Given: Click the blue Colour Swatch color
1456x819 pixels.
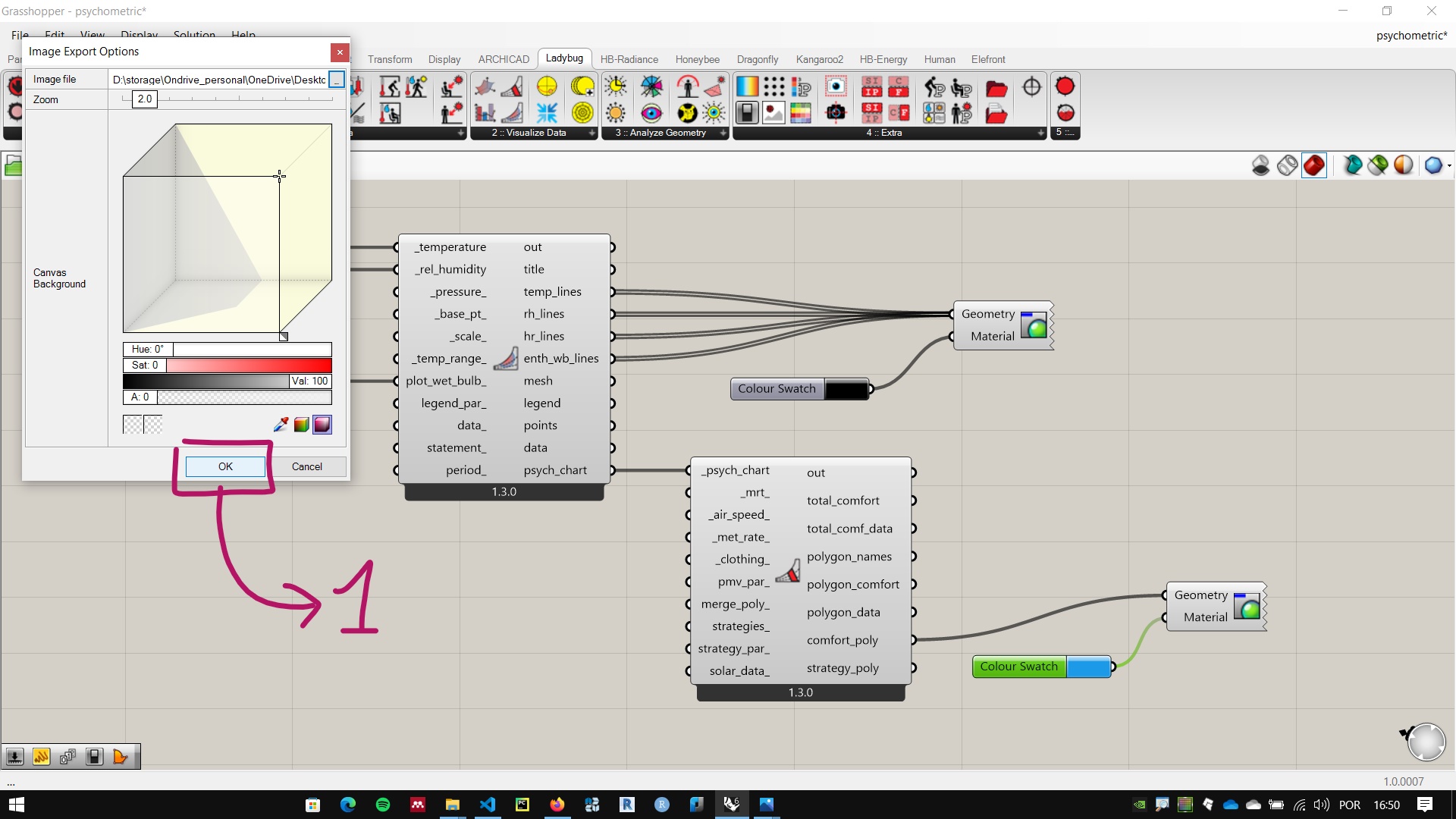Looking at the screenshot, I should (x=1088, y=667).
